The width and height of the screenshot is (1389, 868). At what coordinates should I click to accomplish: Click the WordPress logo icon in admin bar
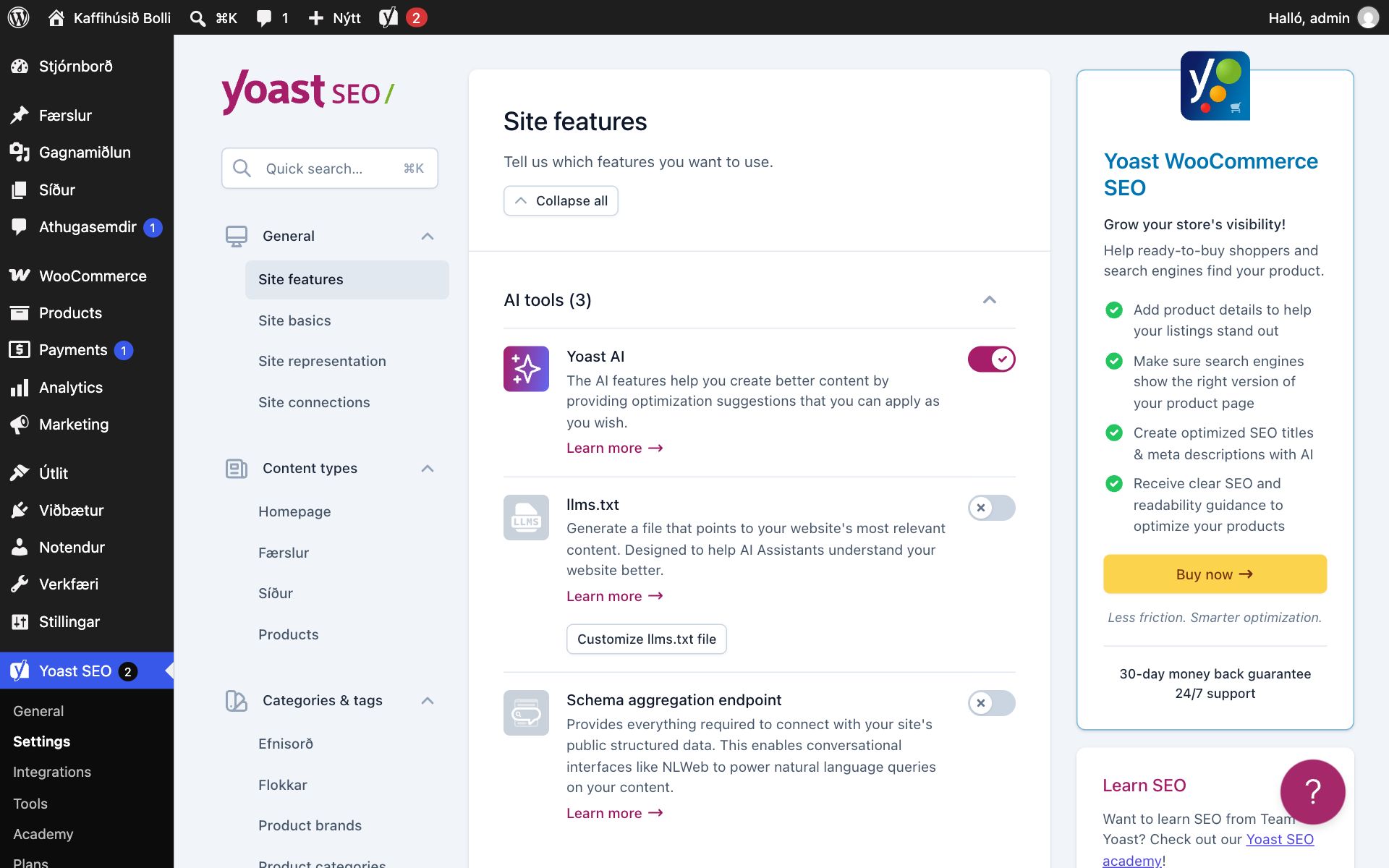(x=19, y=17)
